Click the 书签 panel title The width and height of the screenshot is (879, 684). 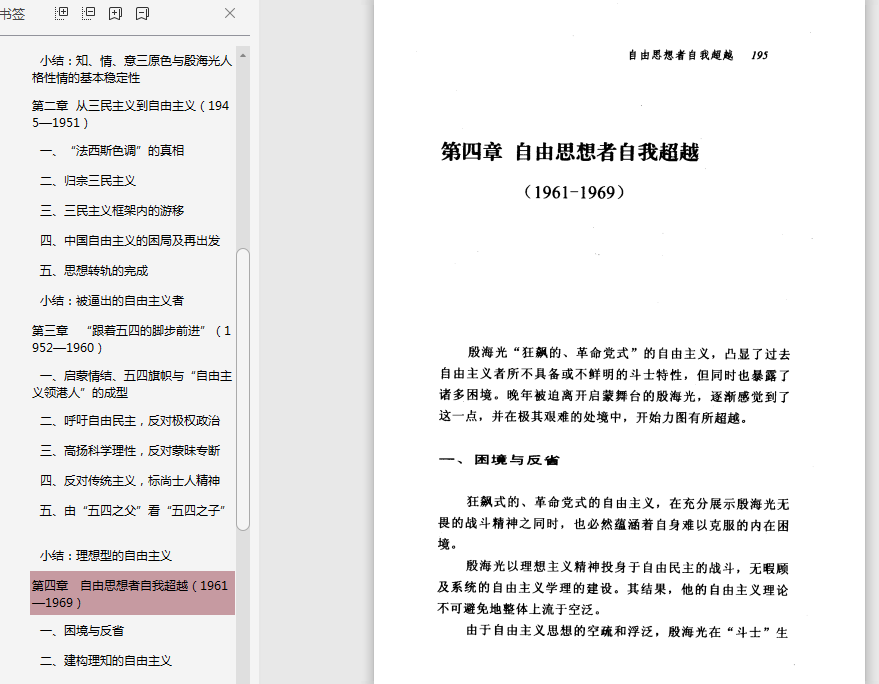click(x=12, y=14)
